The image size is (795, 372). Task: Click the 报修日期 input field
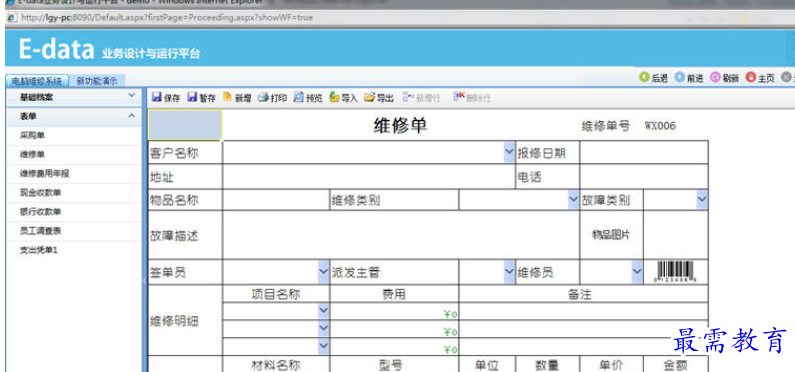[643, 152]
